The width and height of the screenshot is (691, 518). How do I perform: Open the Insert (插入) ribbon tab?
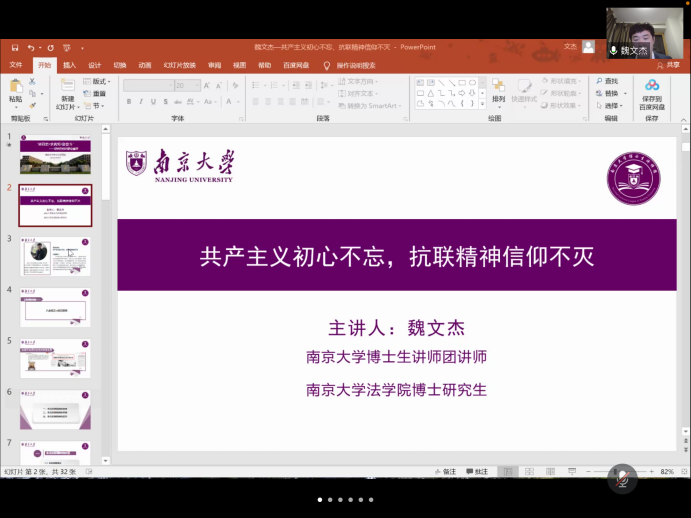[x=69, y=65]
